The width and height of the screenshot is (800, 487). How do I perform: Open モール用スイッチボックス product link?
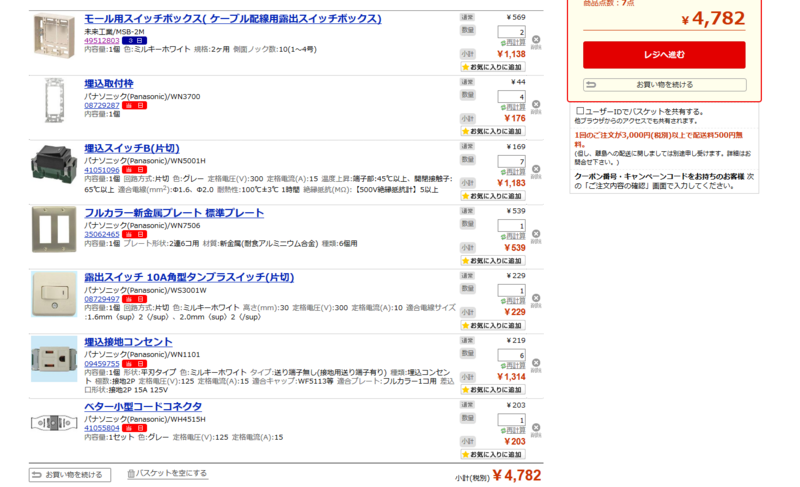click(x=233, y=19)
